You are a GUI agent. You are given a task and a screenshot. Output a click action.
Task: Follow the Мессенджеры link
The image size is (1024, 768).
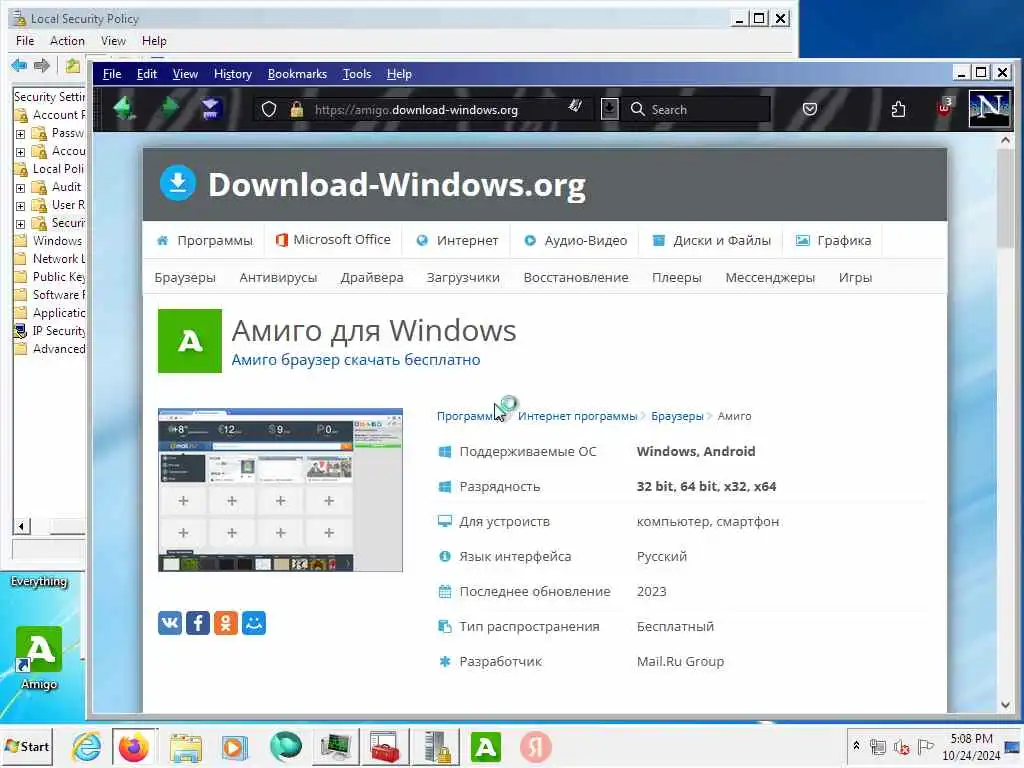pos(770,278)
